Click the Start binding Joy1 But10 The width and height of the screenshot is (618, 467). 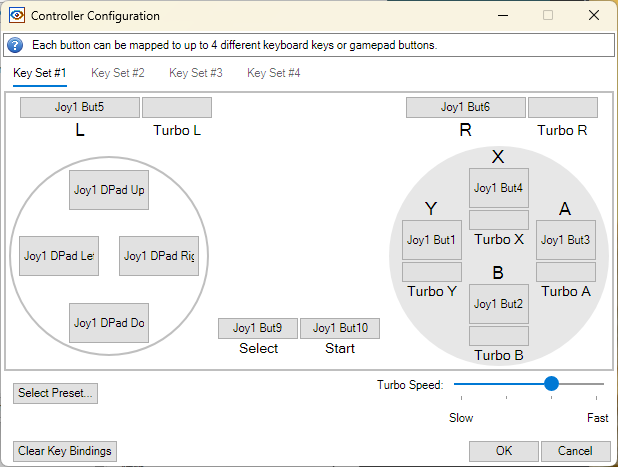[x=340, y=328]
